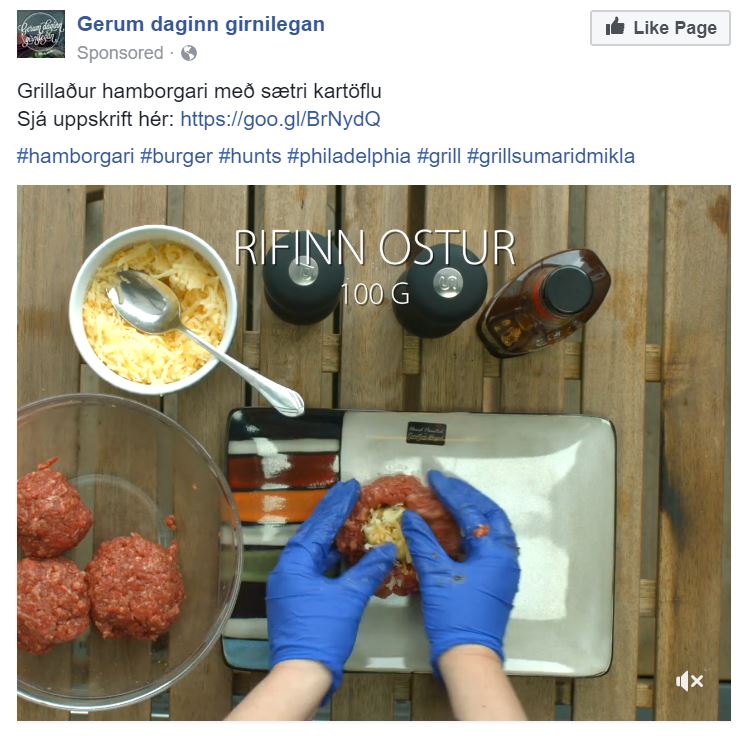This screenshot has width=745, height=739.
Task: Click the globe public-audience icon
Action: pos(189,53)
